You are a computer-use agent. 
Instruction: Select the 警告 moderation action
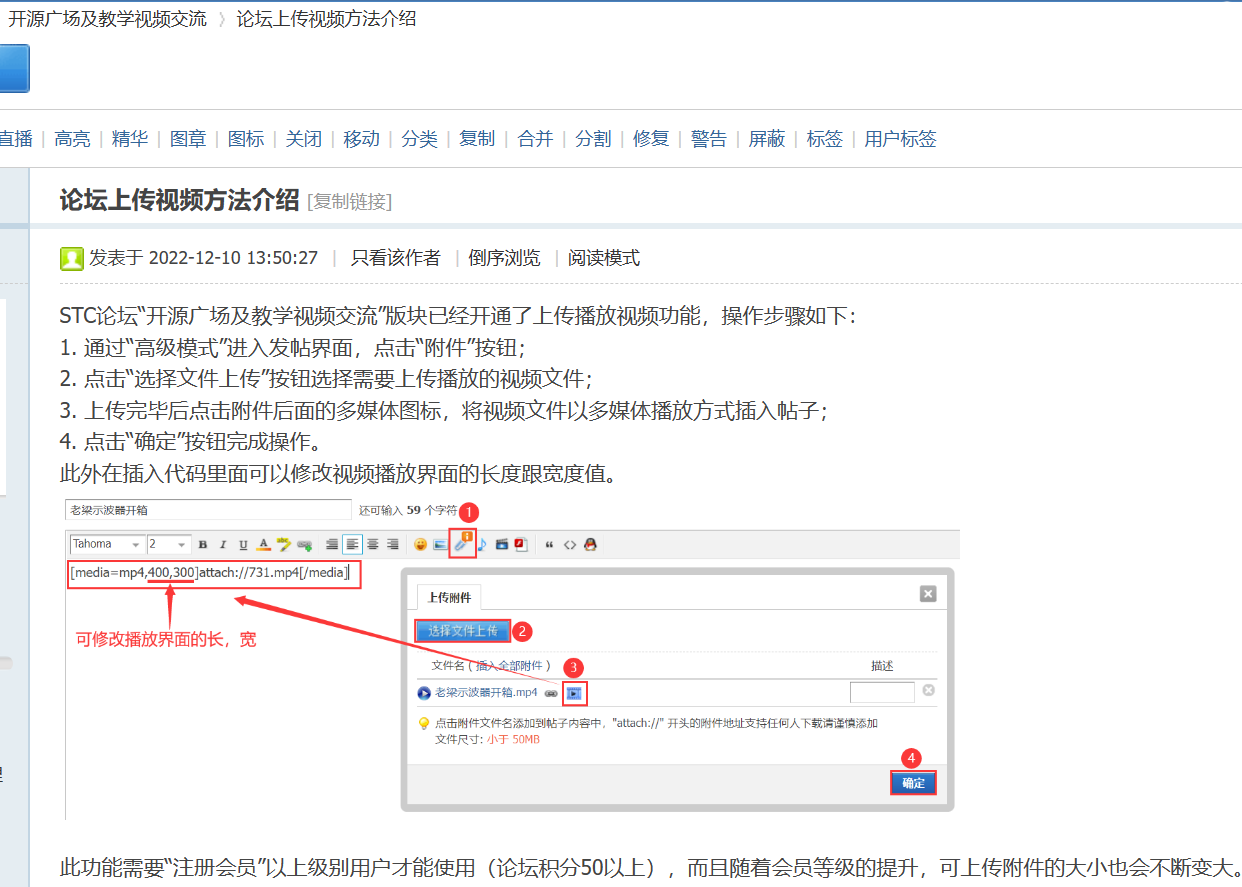pos(709,139)
